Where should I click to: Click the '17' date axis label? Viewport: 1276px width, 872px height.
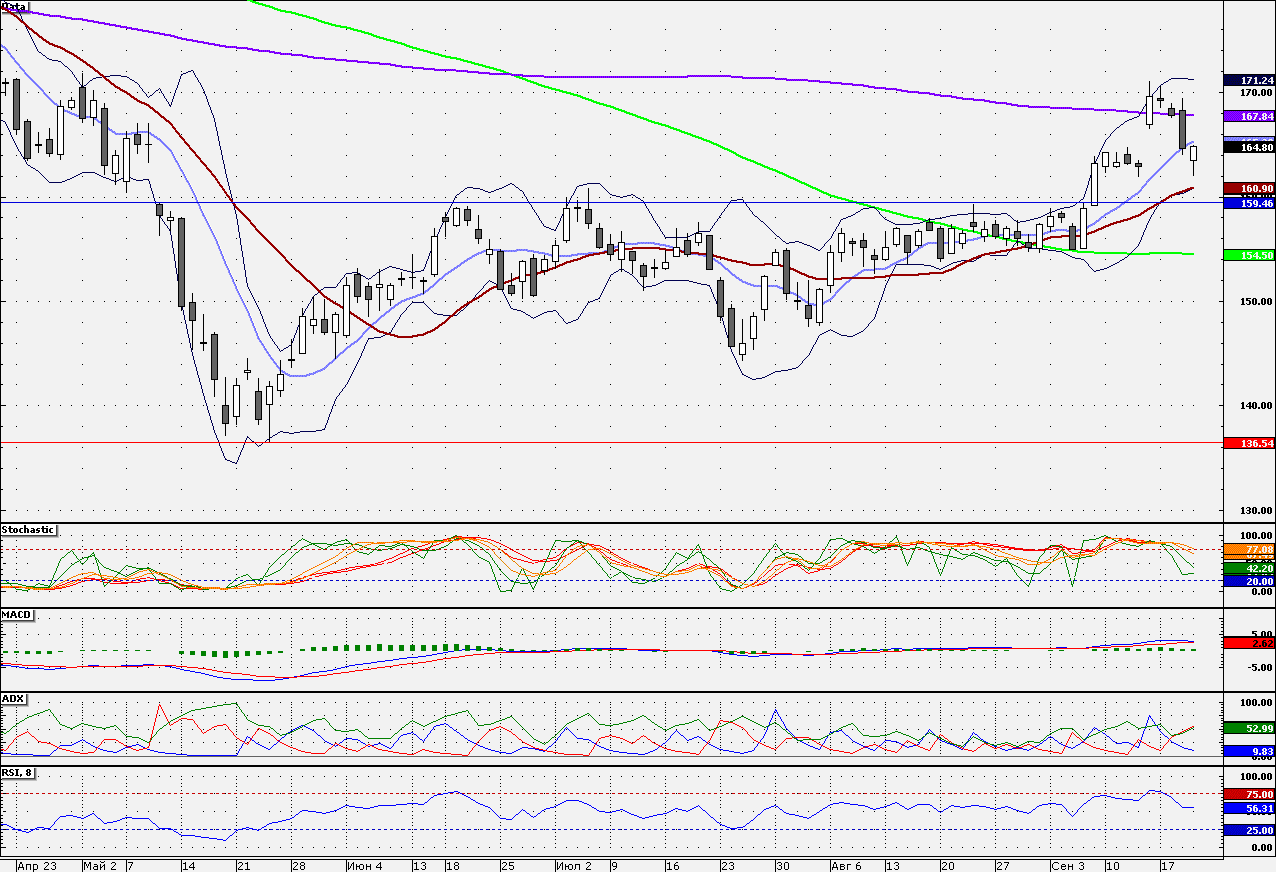tap(1167, 865)
